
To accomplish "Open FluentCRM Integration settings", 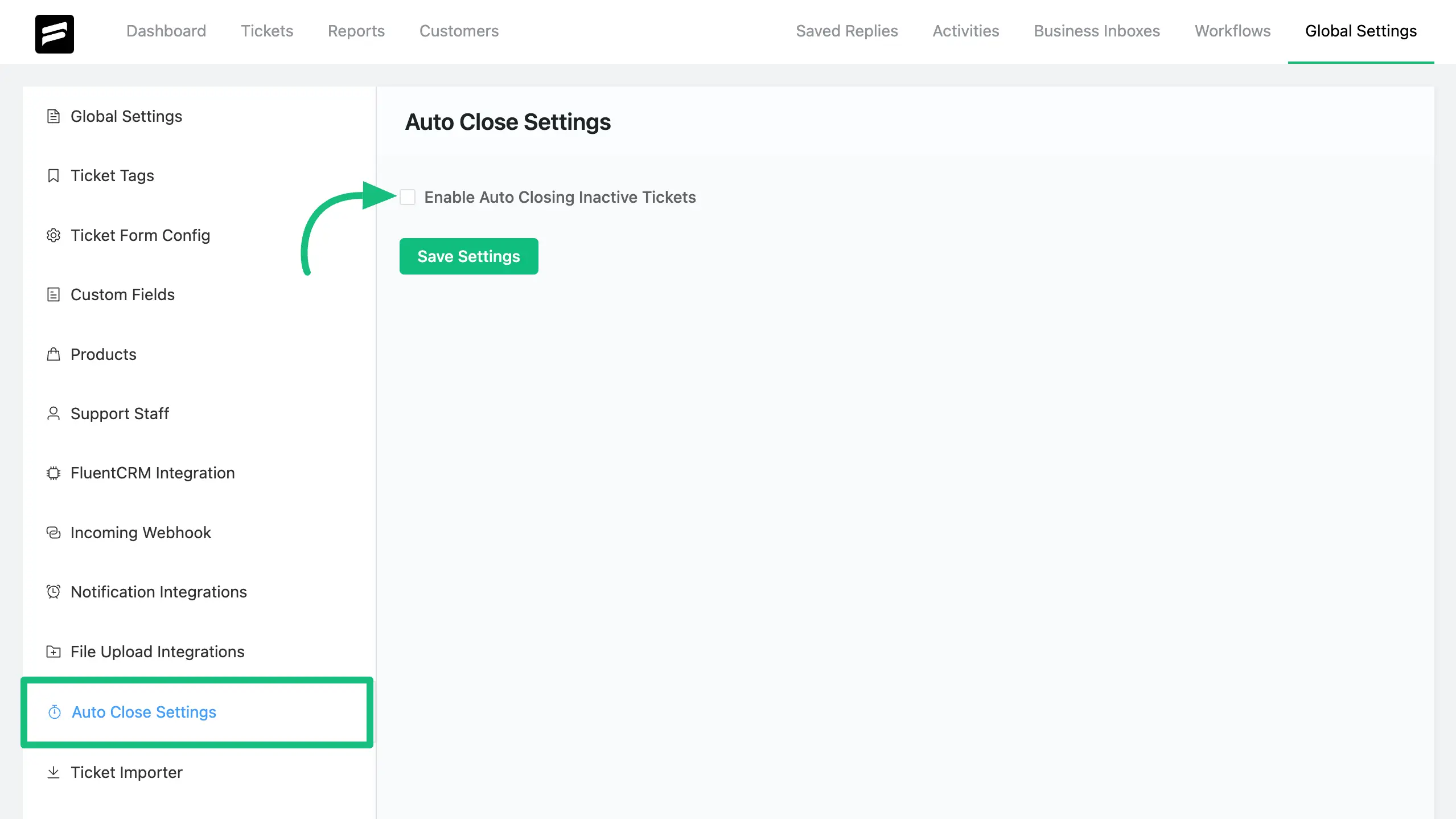I will coord(199,473).
